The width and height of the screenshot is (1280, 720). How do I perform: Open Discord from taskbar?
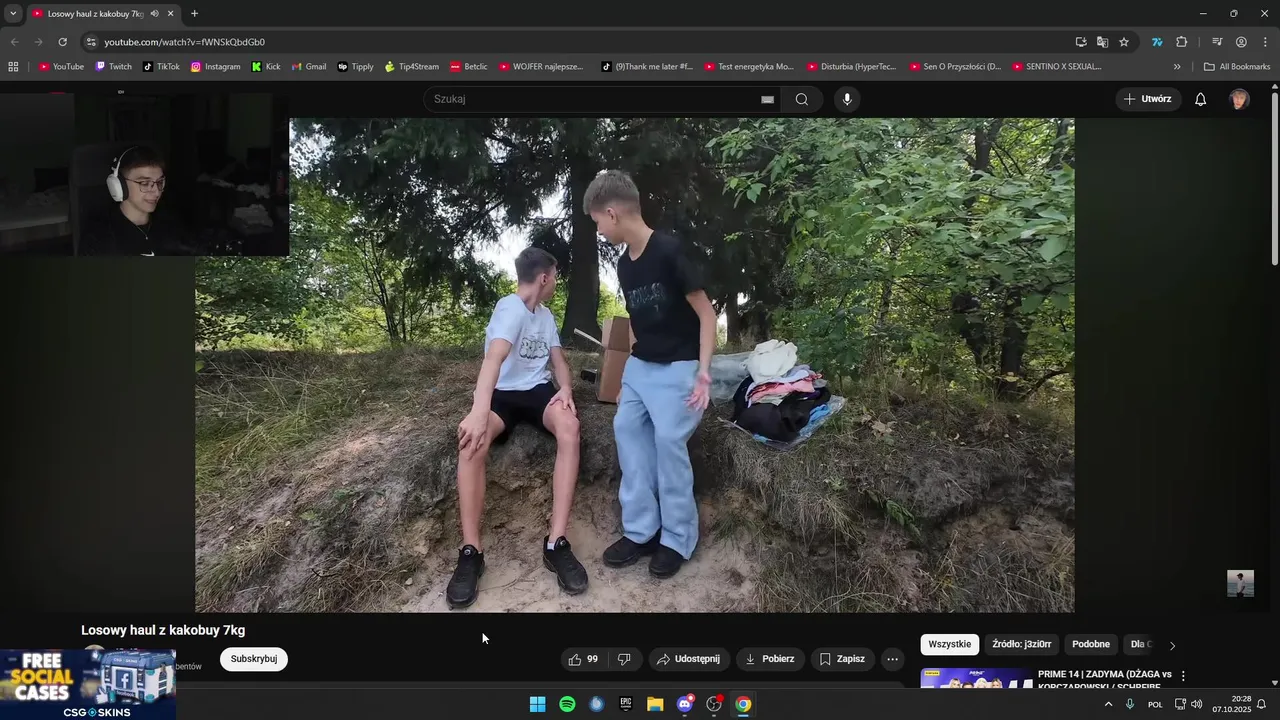[x=685, y=704]
